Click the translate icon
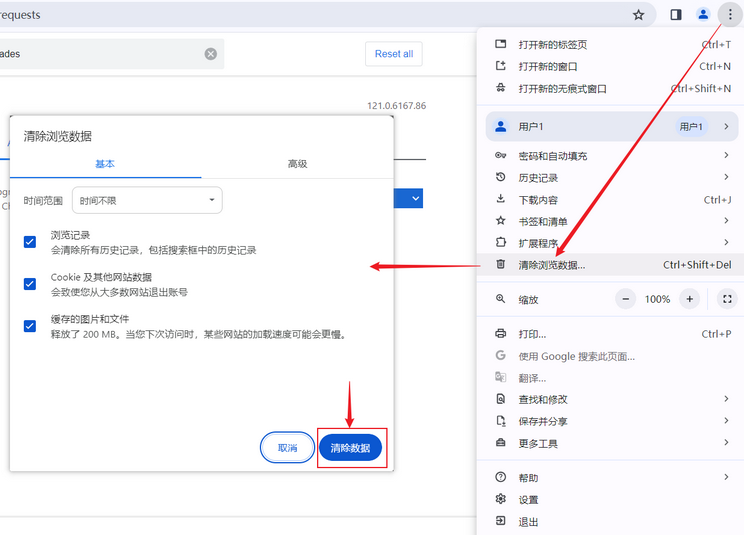This screenshot has height=535, width=744. 501,377
